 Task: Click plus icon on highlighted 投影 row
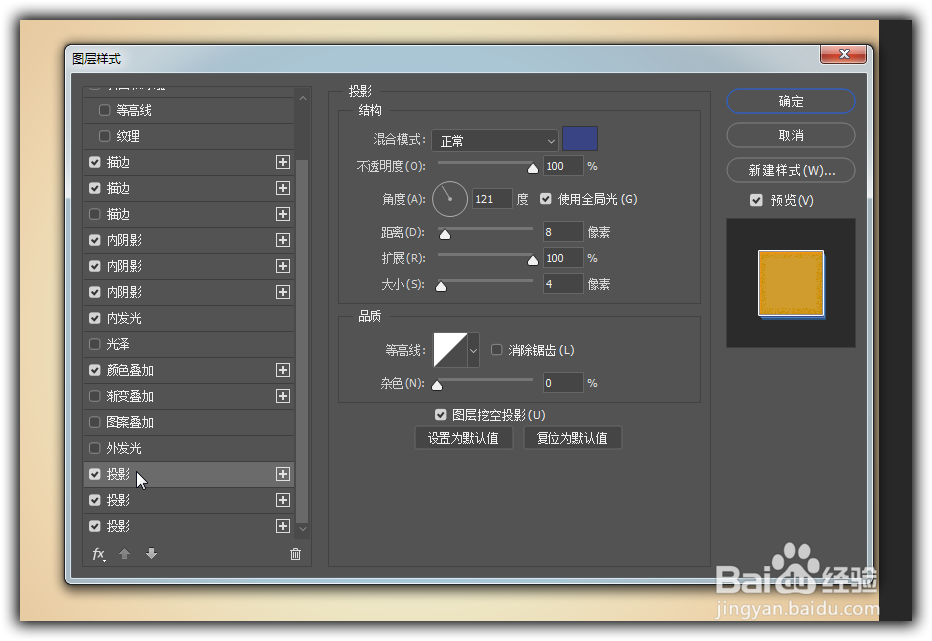(283, 474)
